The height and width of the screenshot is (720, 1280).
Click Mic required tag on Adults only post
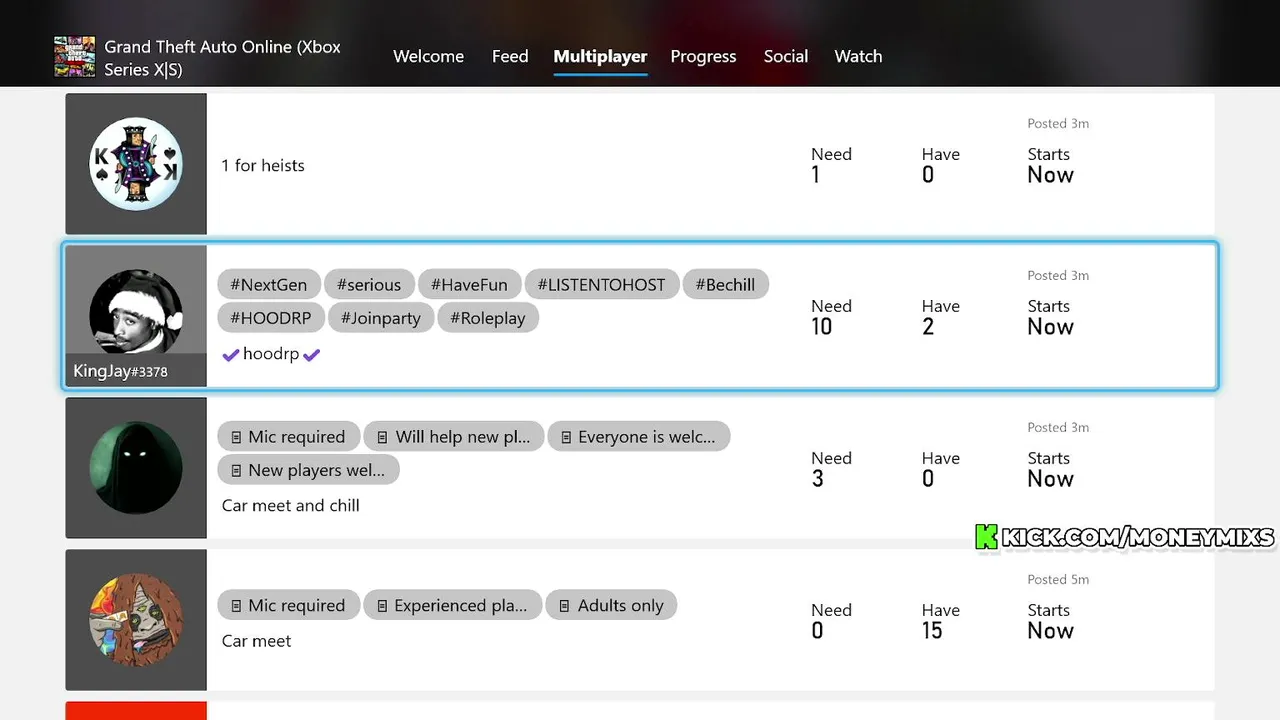(289, 605)
